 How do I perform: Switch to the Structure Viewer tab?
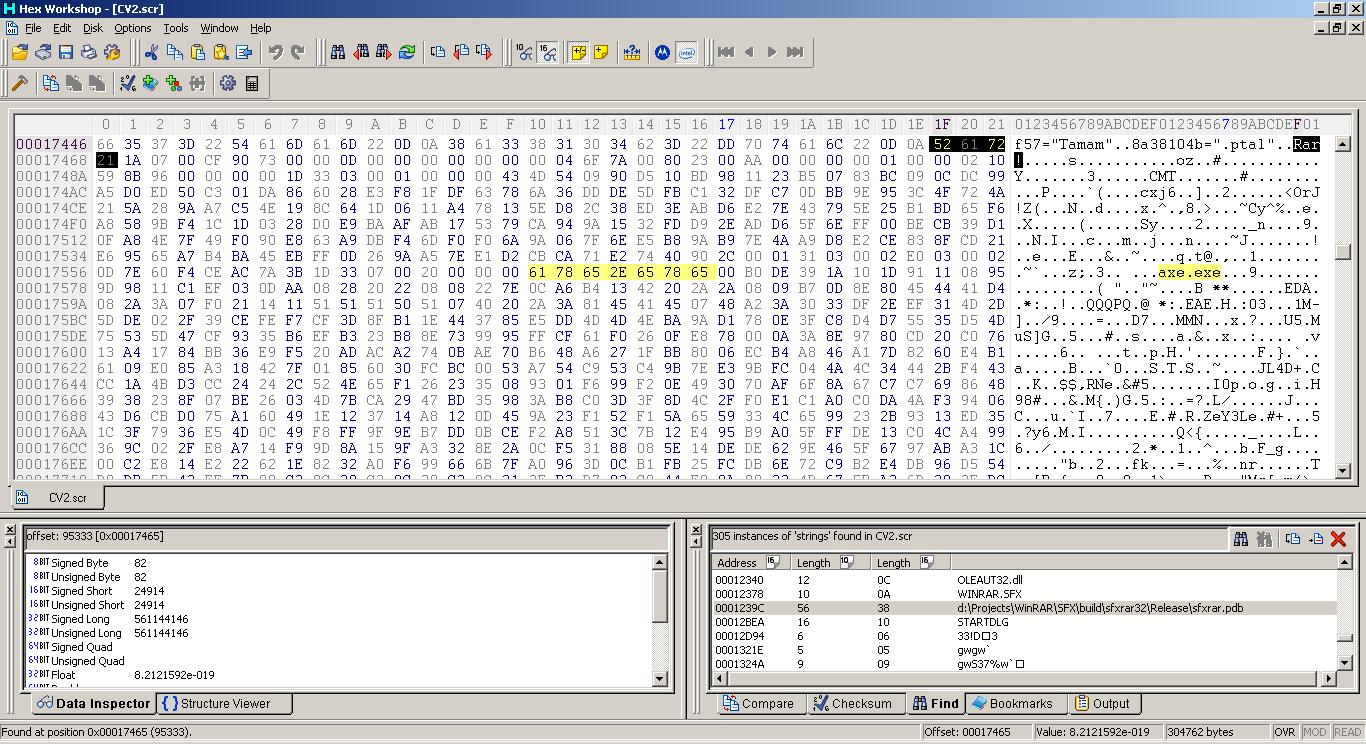[225, 704]
